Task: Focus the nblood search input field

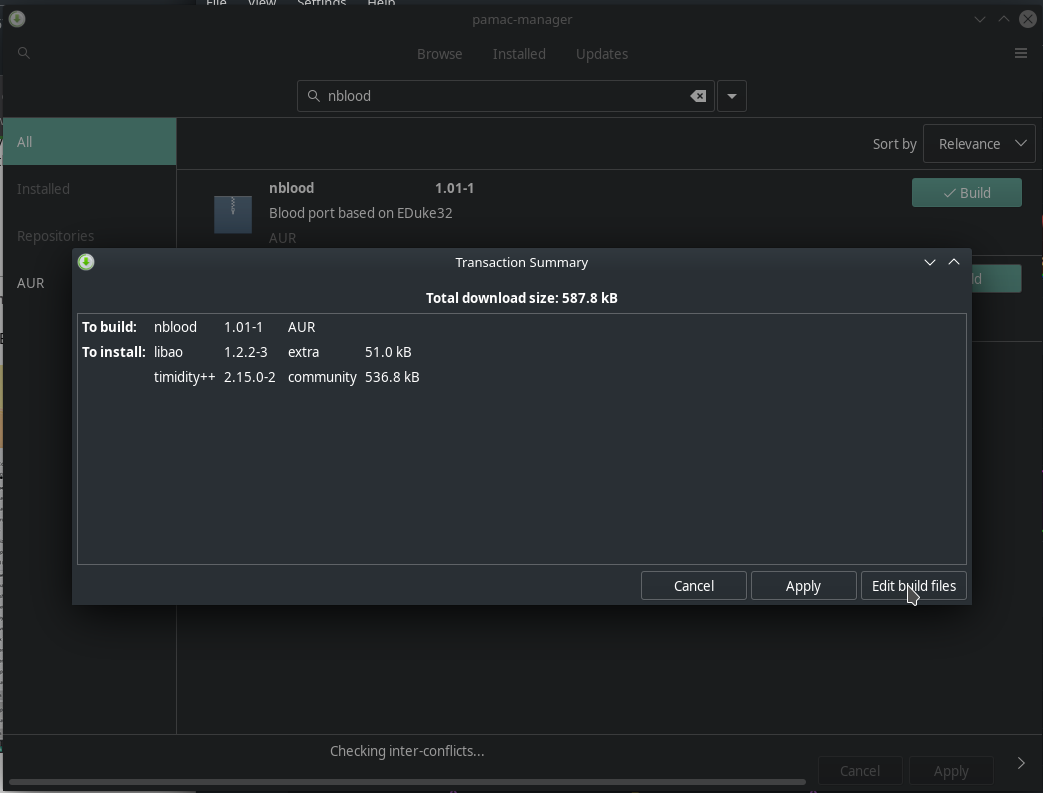Action: (x=506, y=96)
